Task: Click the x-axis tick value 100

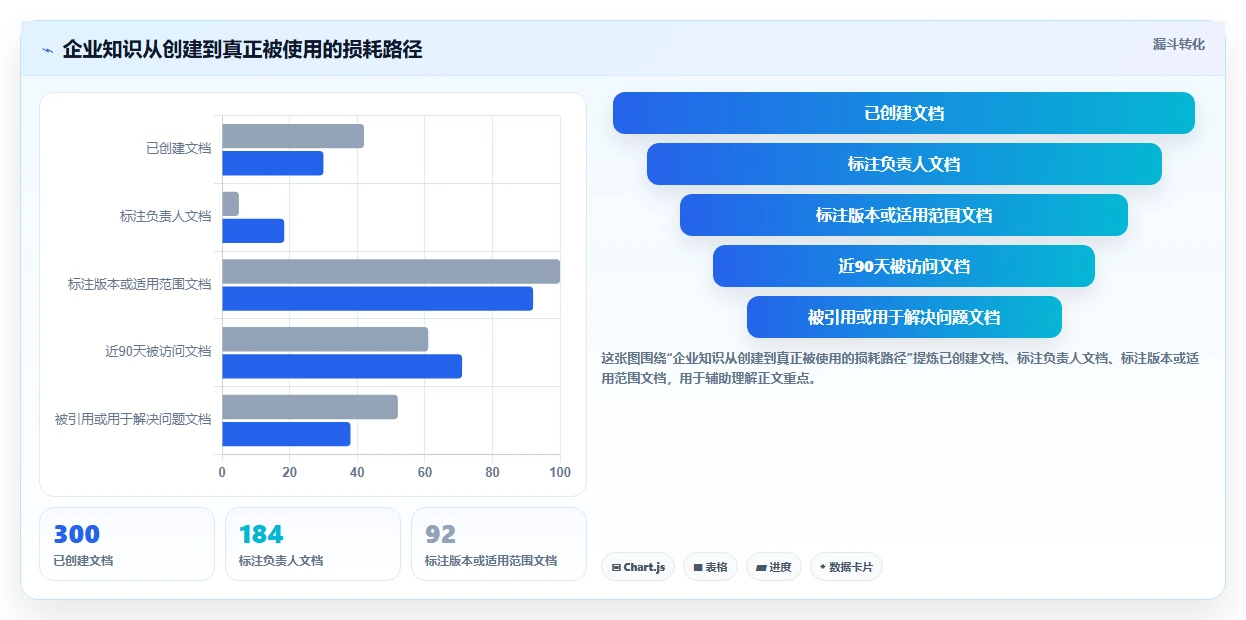Action: [560, 473]
